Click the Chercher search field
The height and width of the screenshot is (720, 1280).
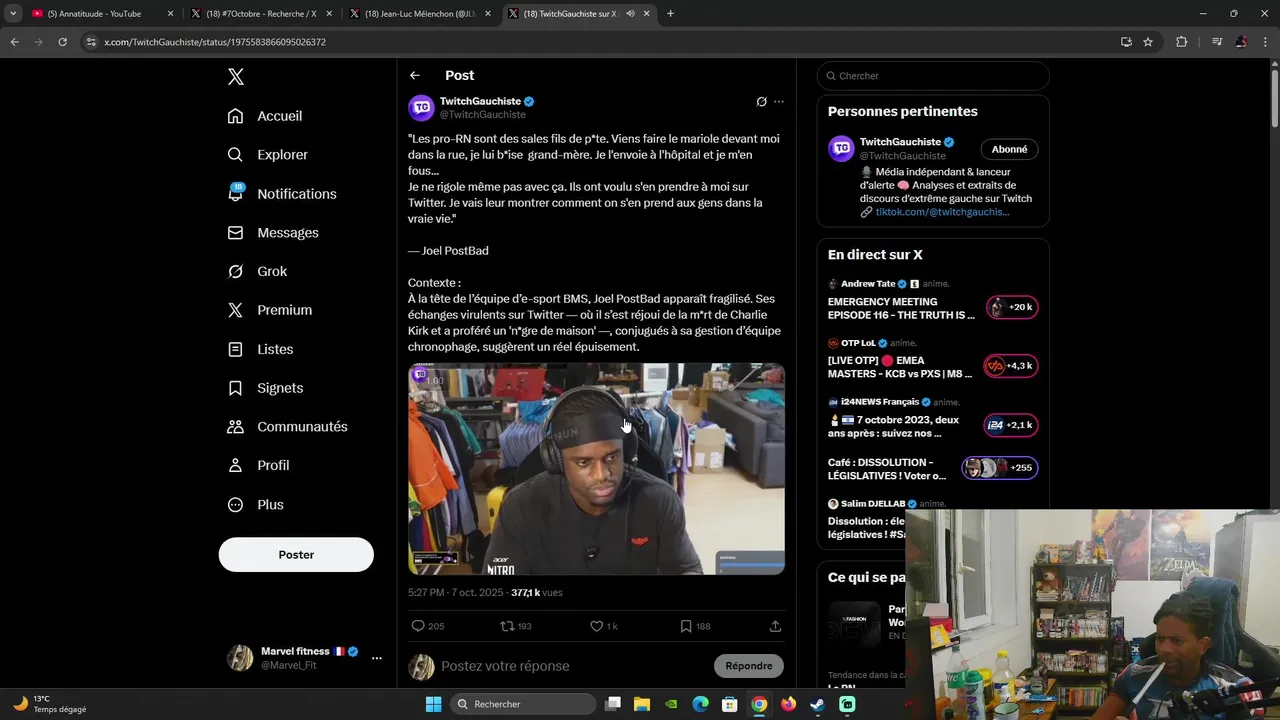(x=933, y=76)
